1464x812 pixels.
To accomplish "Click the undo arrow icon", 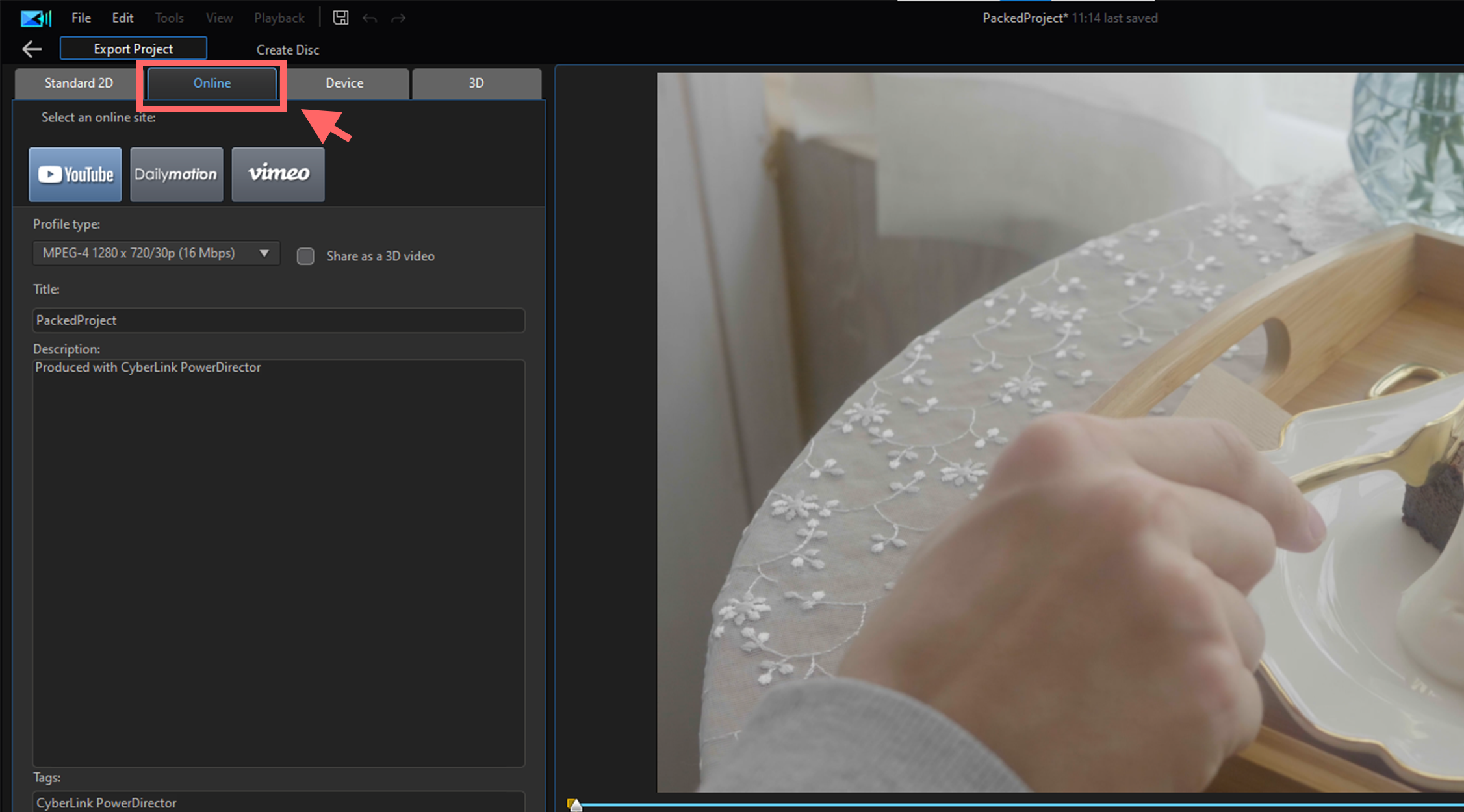I will [x=370, y=18].
